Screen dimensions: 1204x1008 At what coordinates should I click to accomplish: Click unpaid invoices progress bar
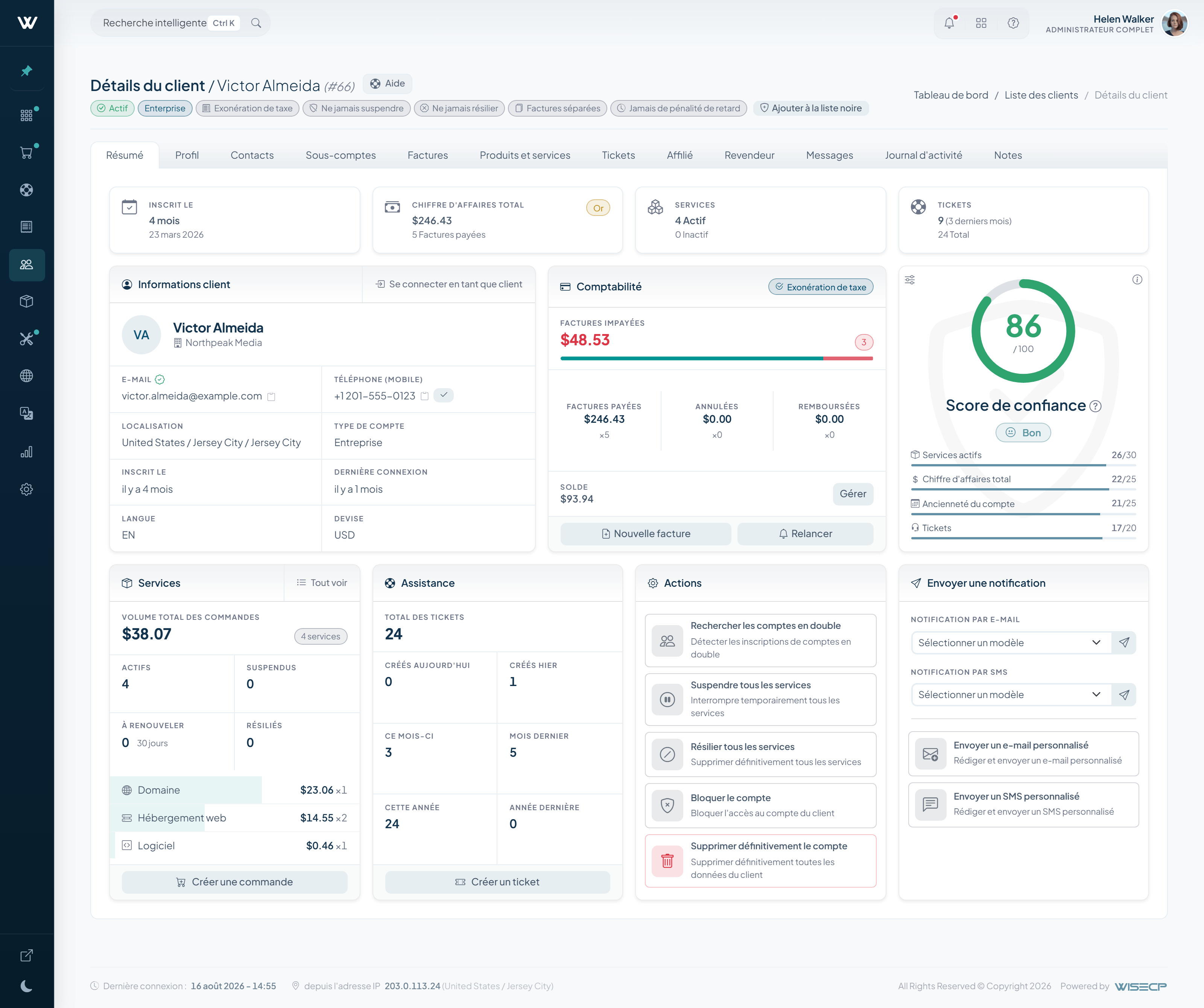[x=716, y=358]
